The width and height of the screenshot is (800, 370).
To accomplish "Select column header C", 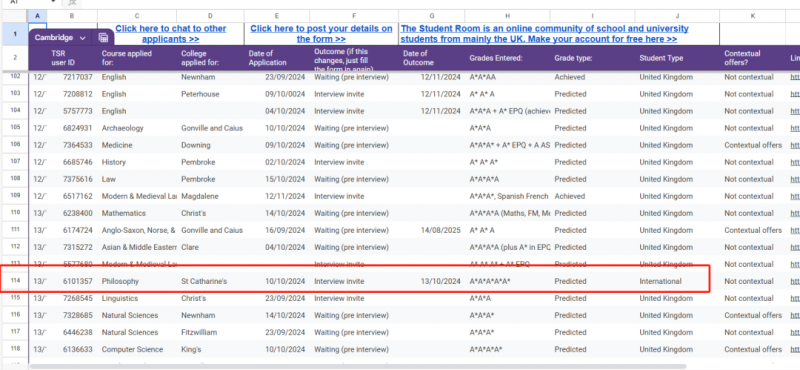I will (137, 16).
